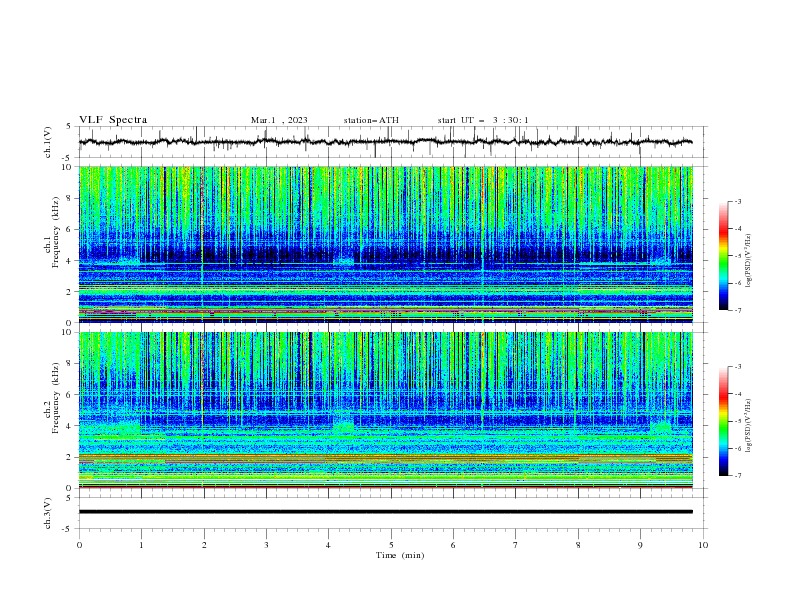
Task: Click the time axis tick label "7"
Action: click(x=516, y=545)
